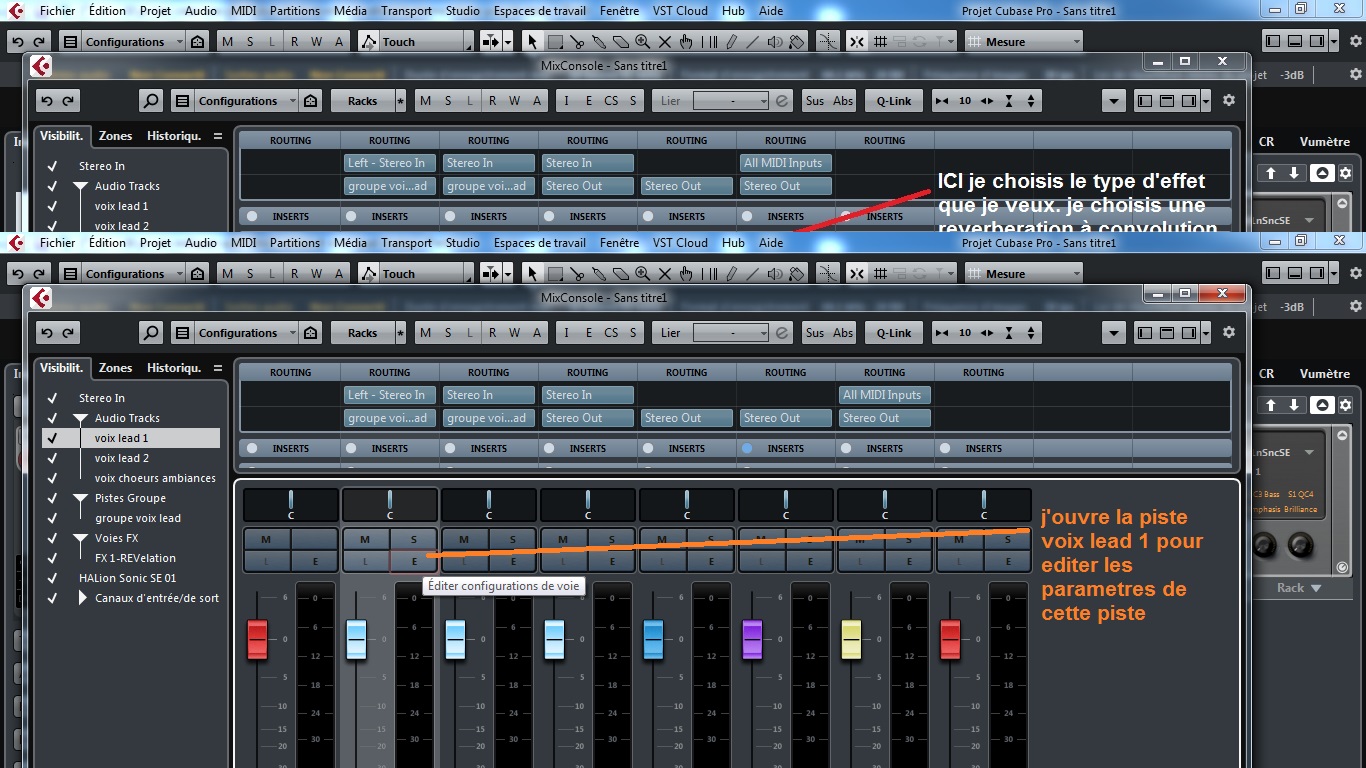This screenshot has height=768, width=1366.
Task: Click the grid hash icon in lower project toolbar
Action: click(x=880, y=274)
